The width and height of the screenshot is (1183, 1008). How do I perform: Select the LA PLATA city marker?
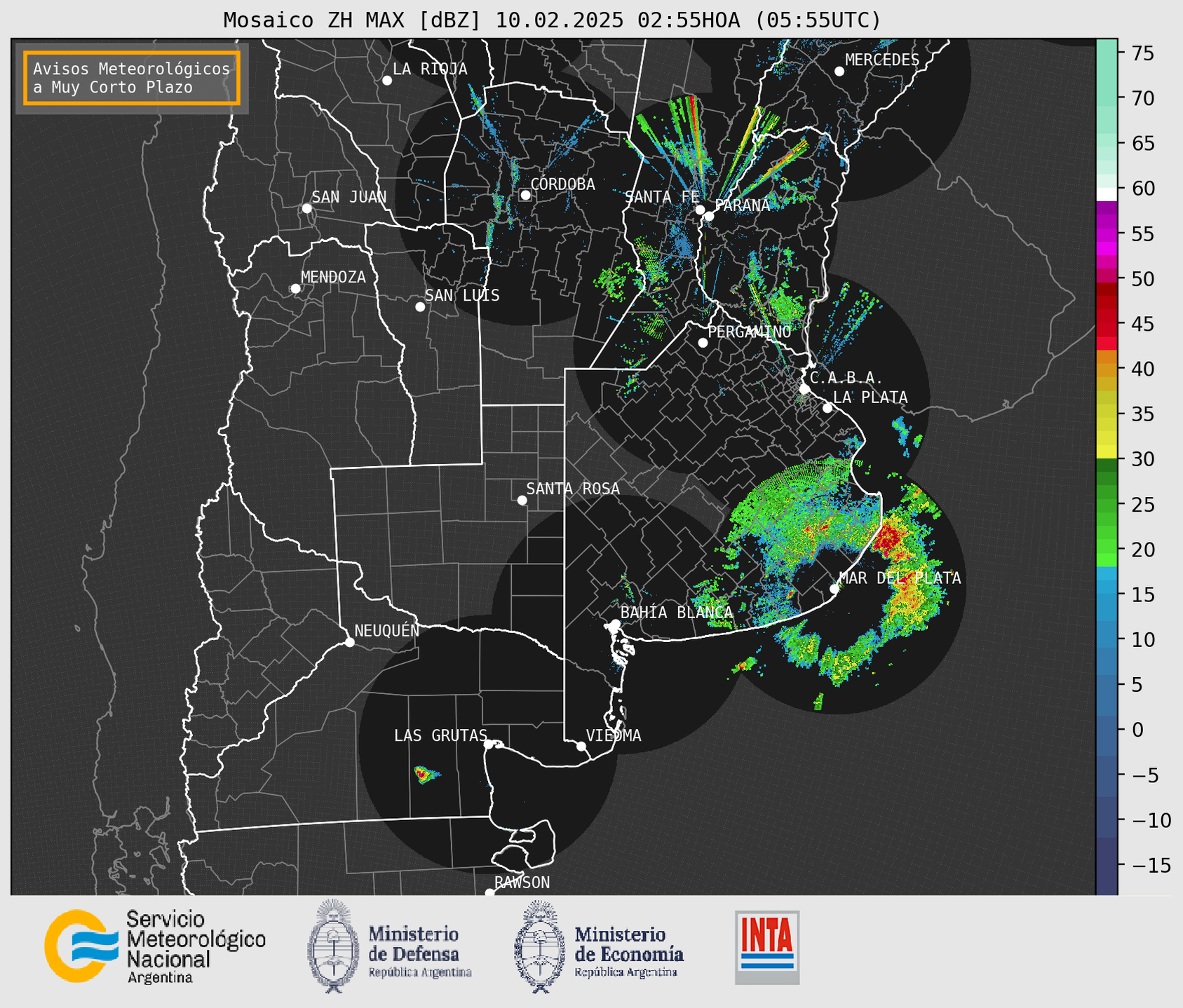[827, 408]
